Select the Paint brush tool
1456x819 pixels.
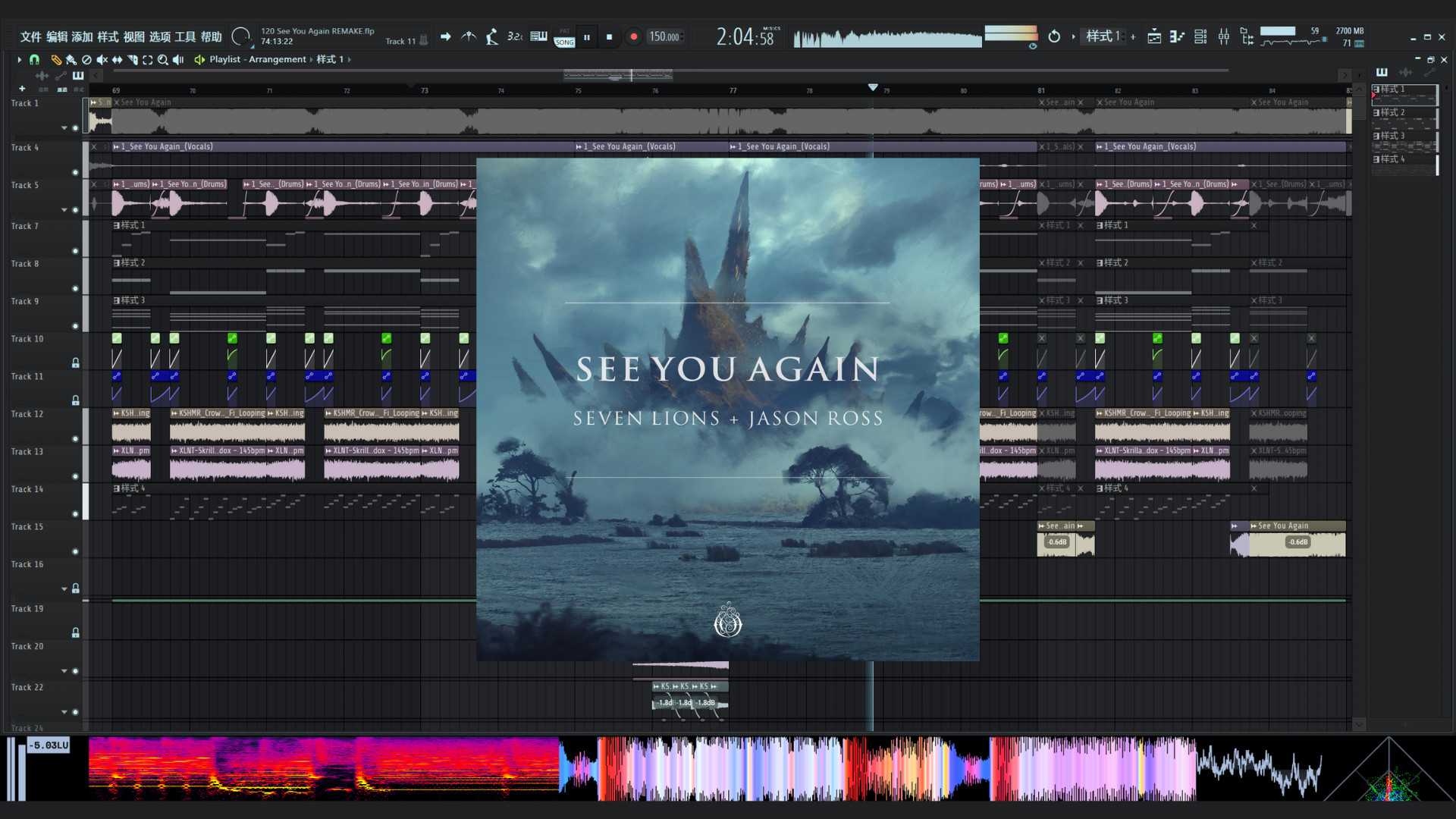tap(71, 59)
